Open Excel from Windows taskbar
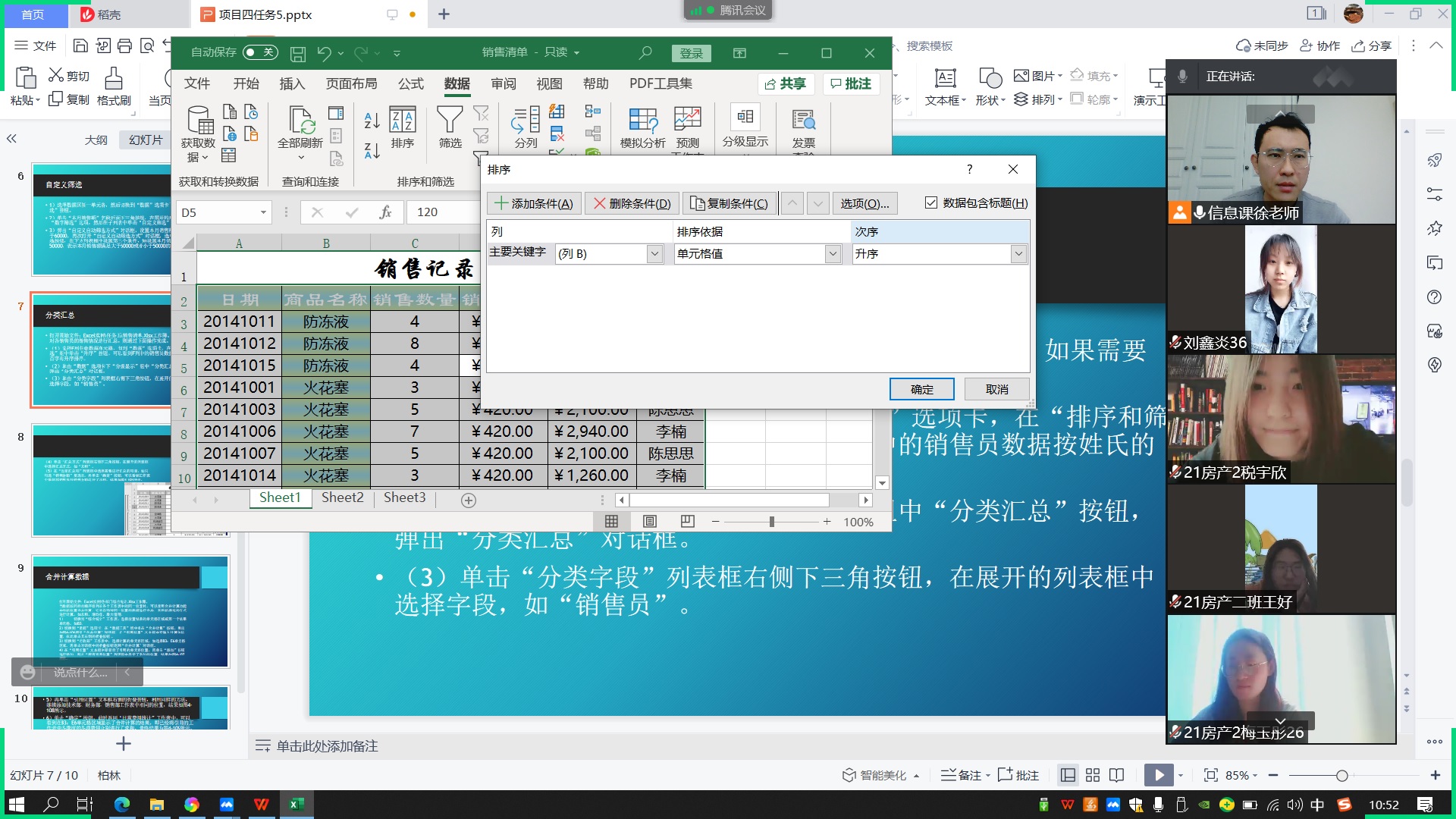The height and width of the screenshot is (819, 1456). click(296, 804)
